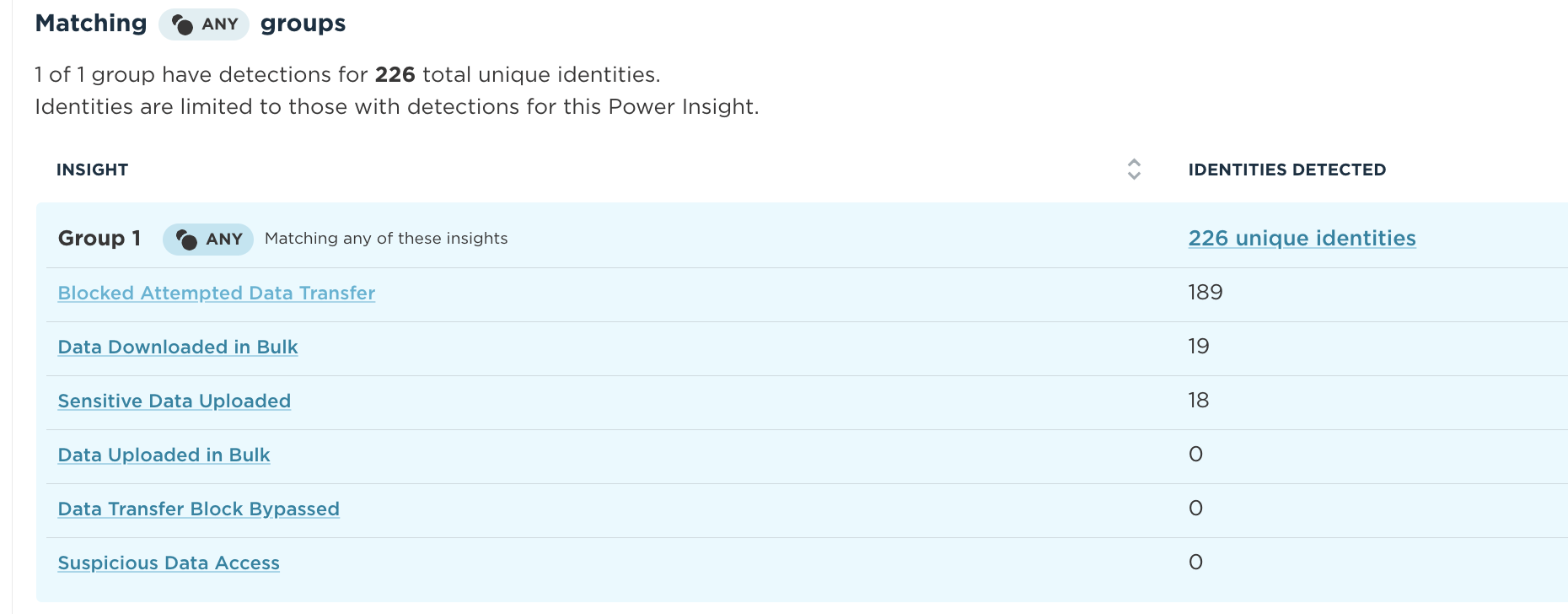Click the bold 226 total in summary
Viewport: 1568px width, 614px height.
[395, 75]
